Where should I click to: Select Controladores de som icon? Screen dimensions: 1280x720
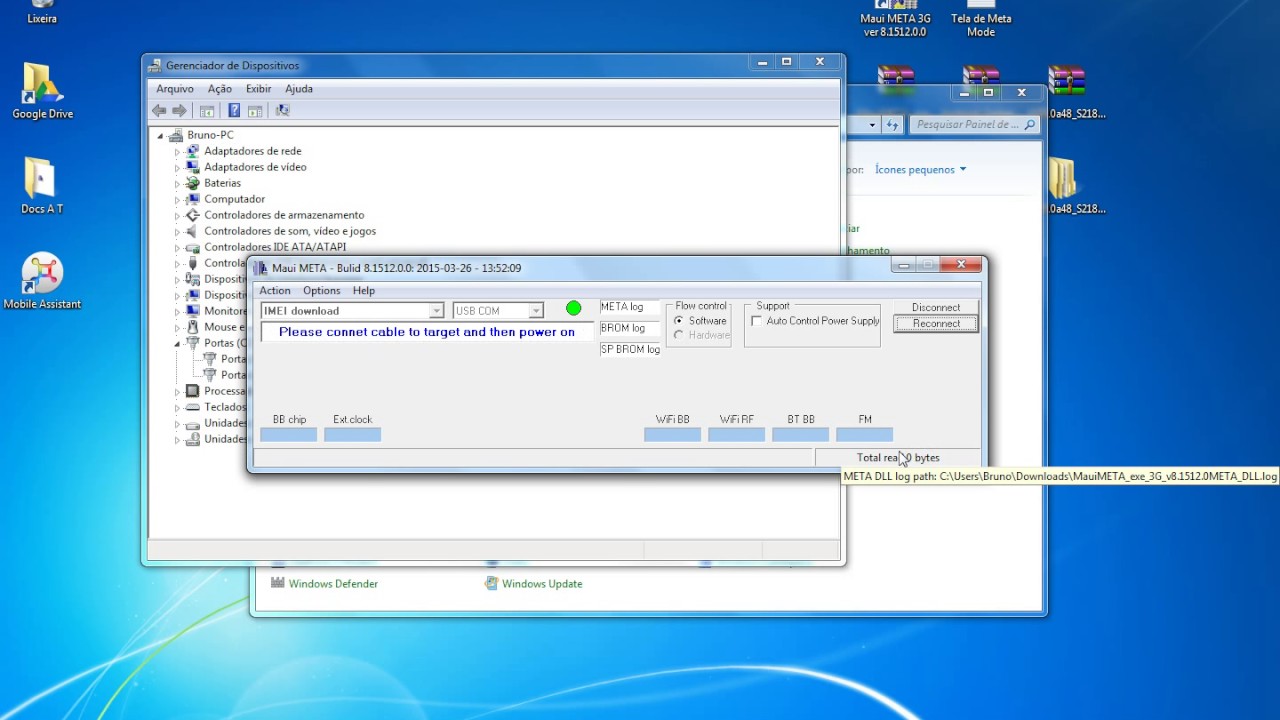pyautogui.click(x=193, y=231)
